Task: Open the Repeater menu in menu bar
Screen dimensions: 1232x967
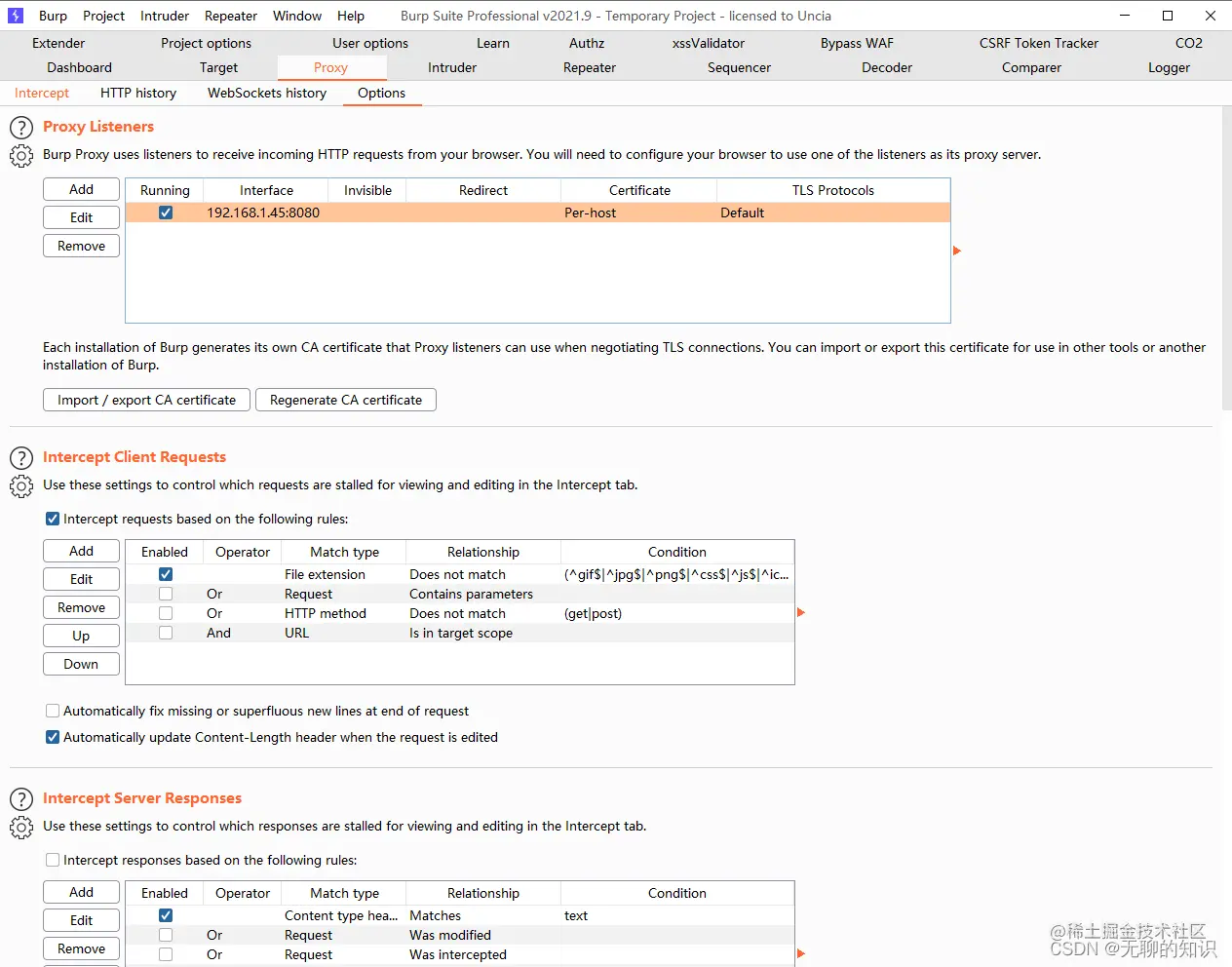Action: tap(231, 16)
